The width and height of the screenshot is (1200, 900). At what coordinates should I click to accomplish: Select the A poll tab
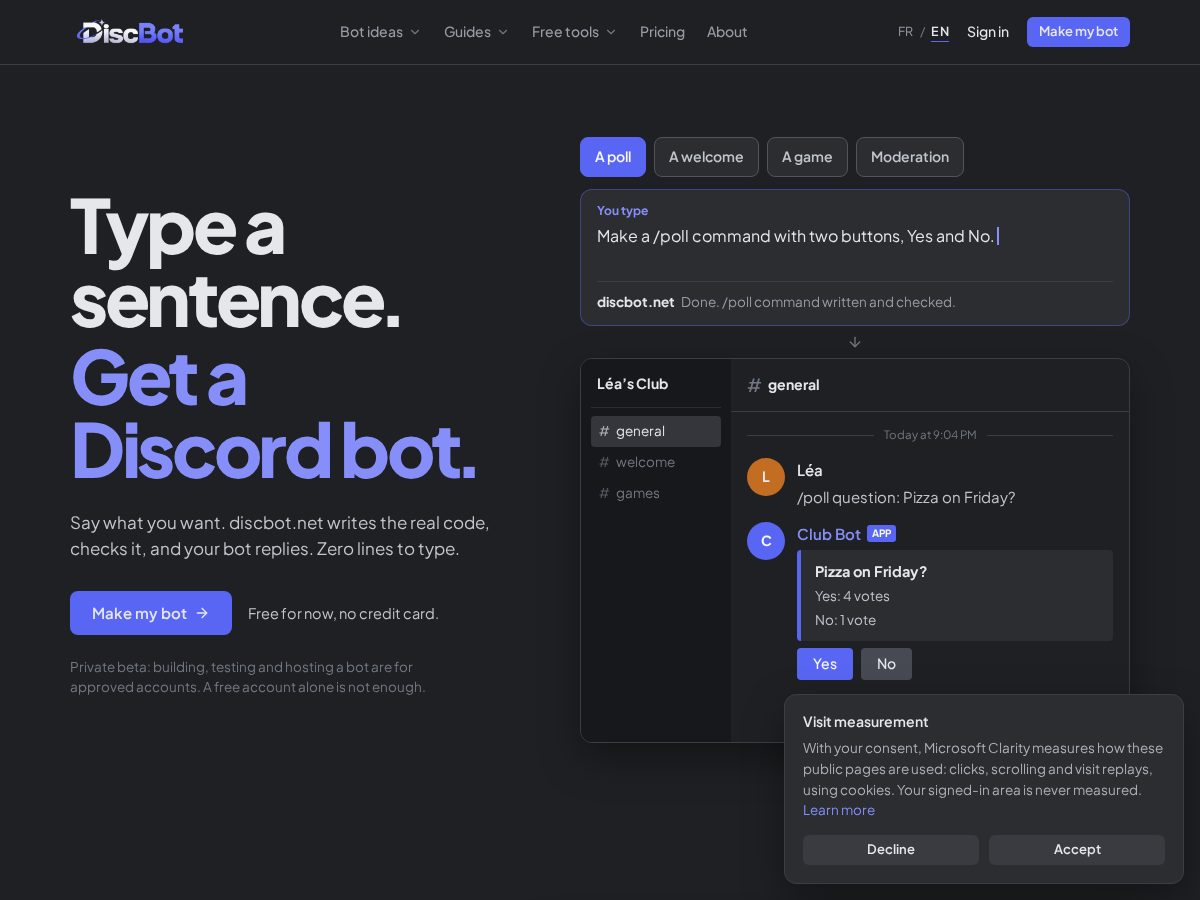point(613,157)
